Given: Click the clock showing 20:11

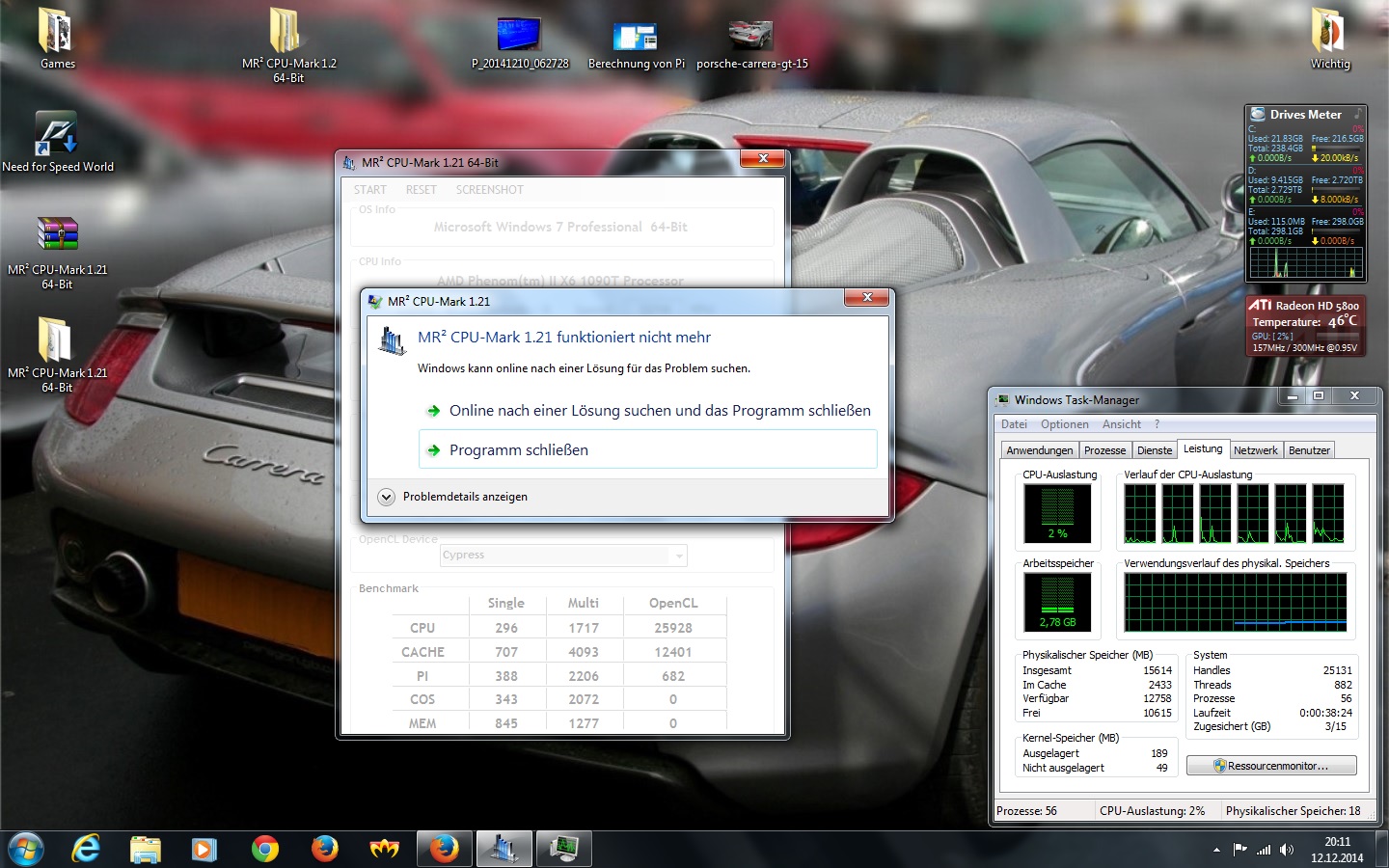Looking at the screenshot, I should point(1337,842).
